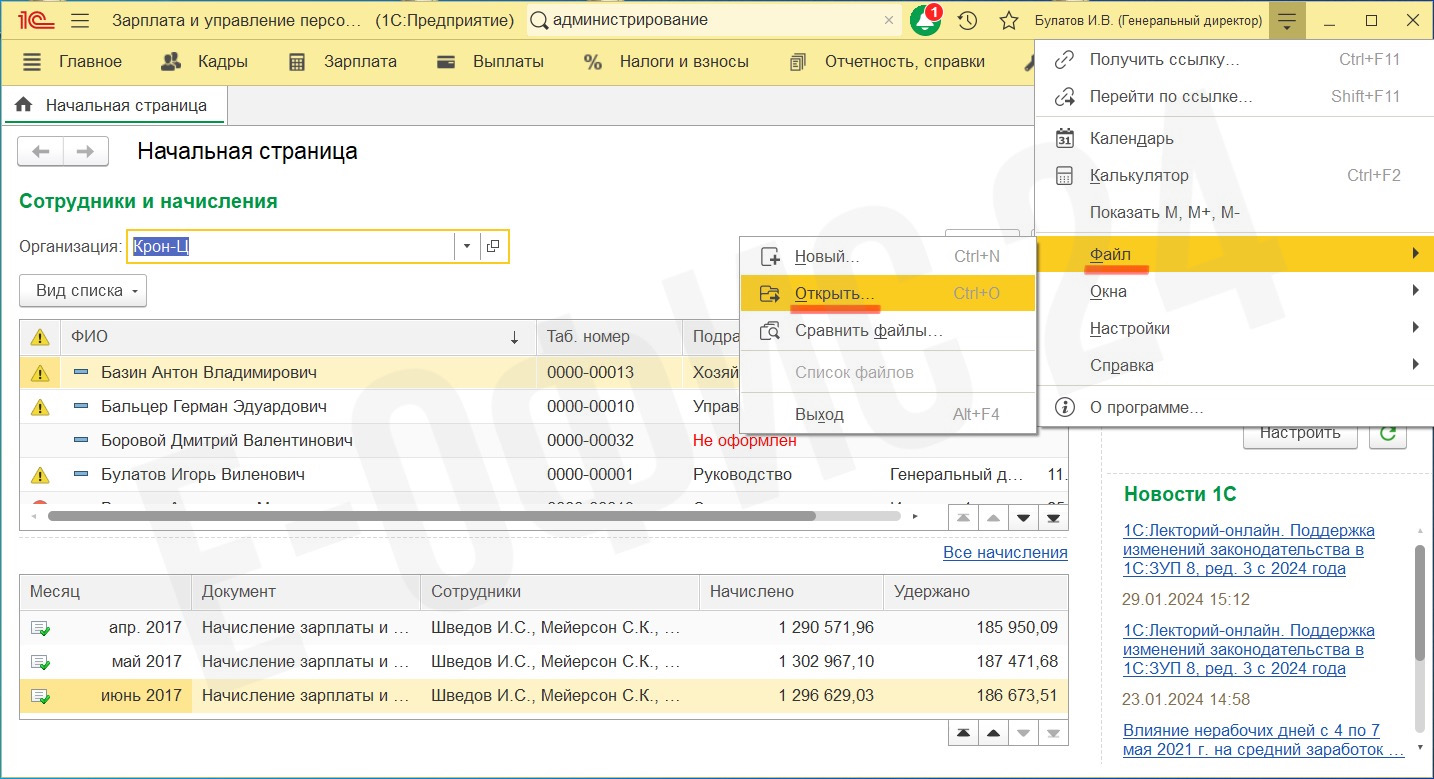This screenshot has height=779, width=1434.
Task: Click the hamburger main menu icon
Action: click(81, 20)
